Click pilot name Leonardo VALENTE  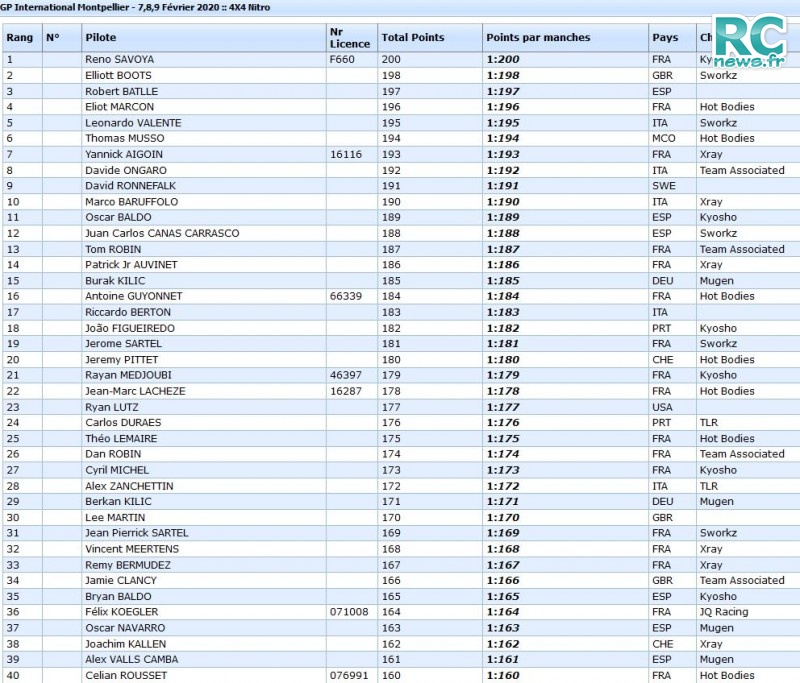[x=133, y=123]
